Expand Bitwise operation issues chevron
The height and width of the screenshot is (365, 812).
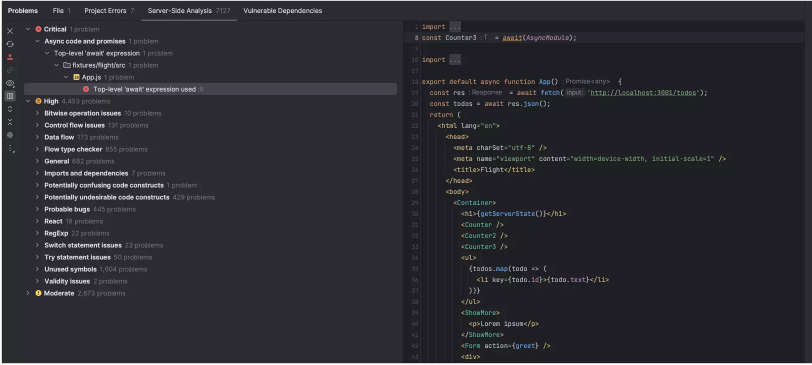(x=37, y=113)
